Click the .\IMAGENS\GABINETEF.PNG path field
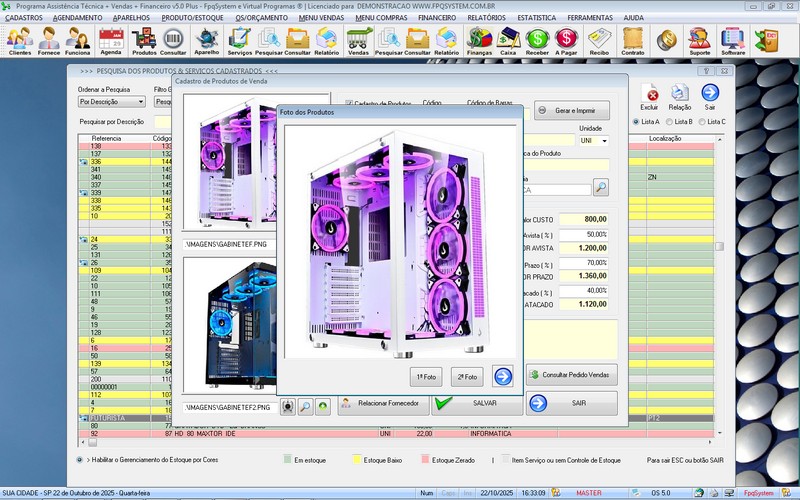The image size is (800, 500). click(230, 244)
